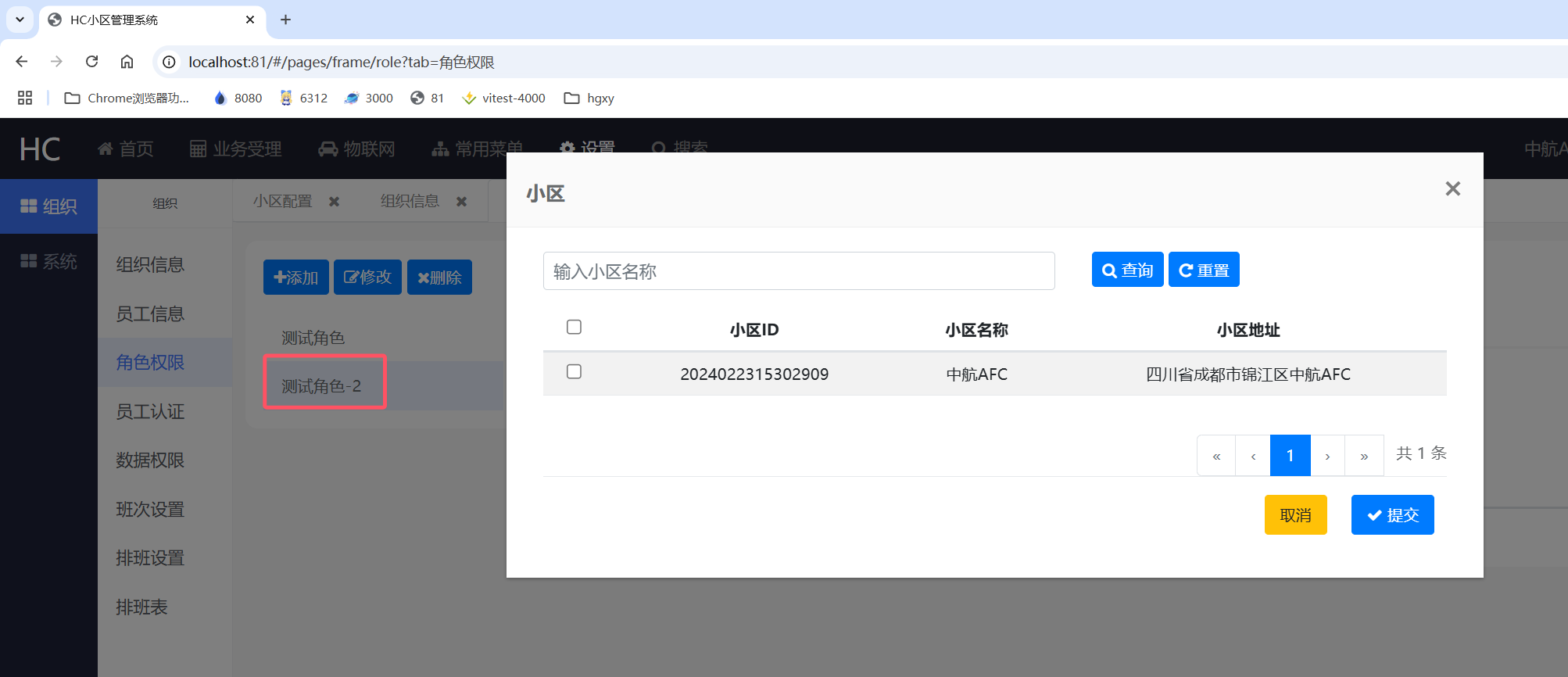The image size is (1568, 677).
Task: Go back with the browser back arrow
Action: [22, 62]
